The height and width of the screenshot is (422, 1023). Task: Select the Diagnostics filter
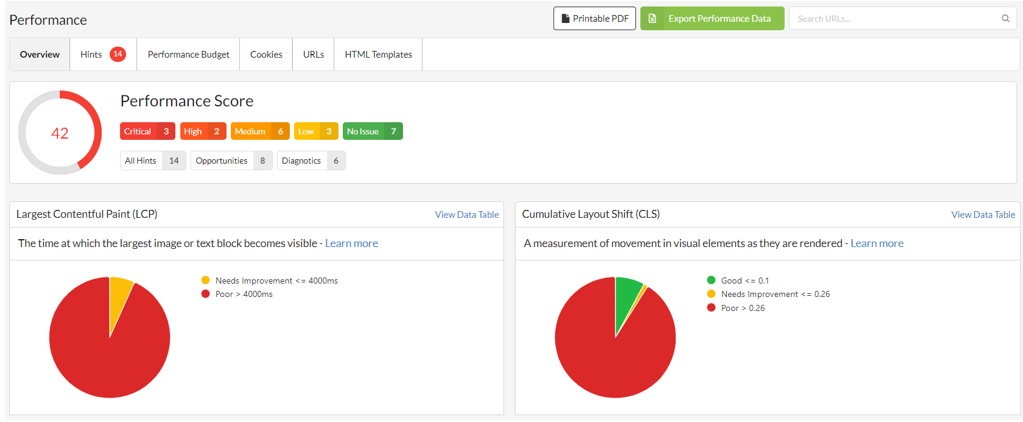[311, 160]
